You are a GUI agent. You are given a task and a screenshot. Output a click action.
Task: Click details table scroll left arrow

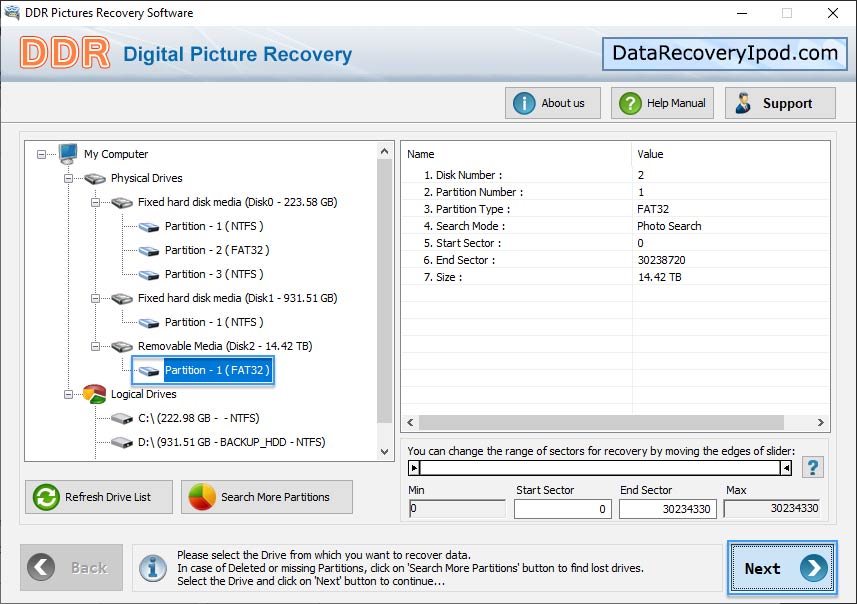tap(410, 423)
